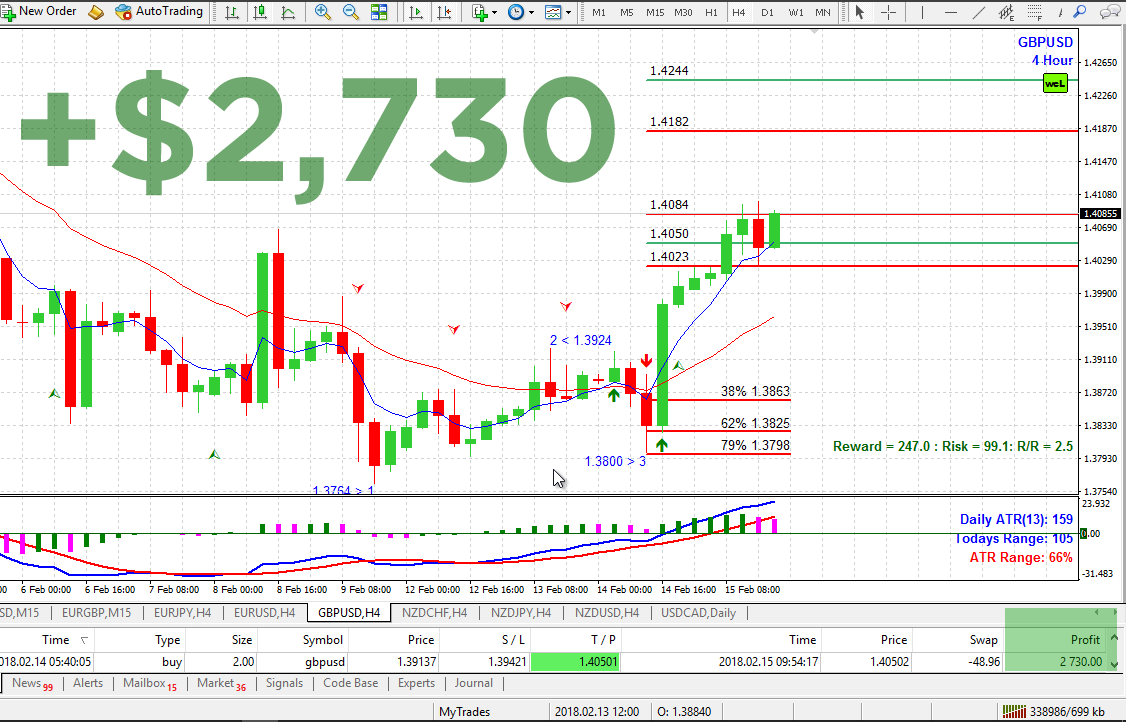This screenshot has width=1126, height=722.
Task: Click the New Order button
Action: point(39,11)
